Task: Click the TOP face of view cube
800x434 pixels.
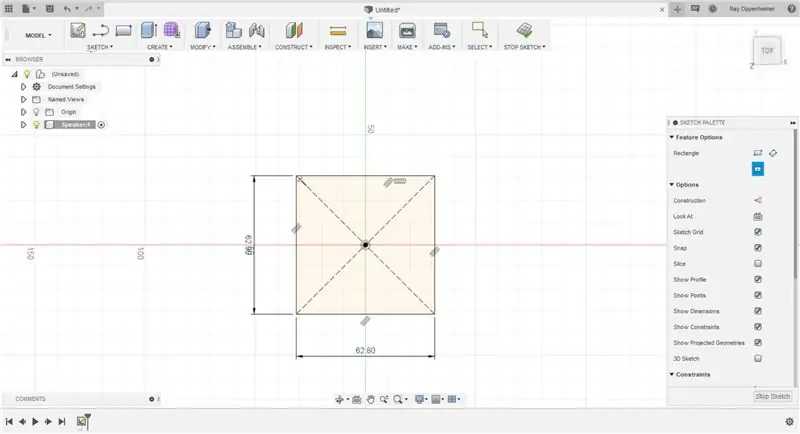Action: [767, 50]
